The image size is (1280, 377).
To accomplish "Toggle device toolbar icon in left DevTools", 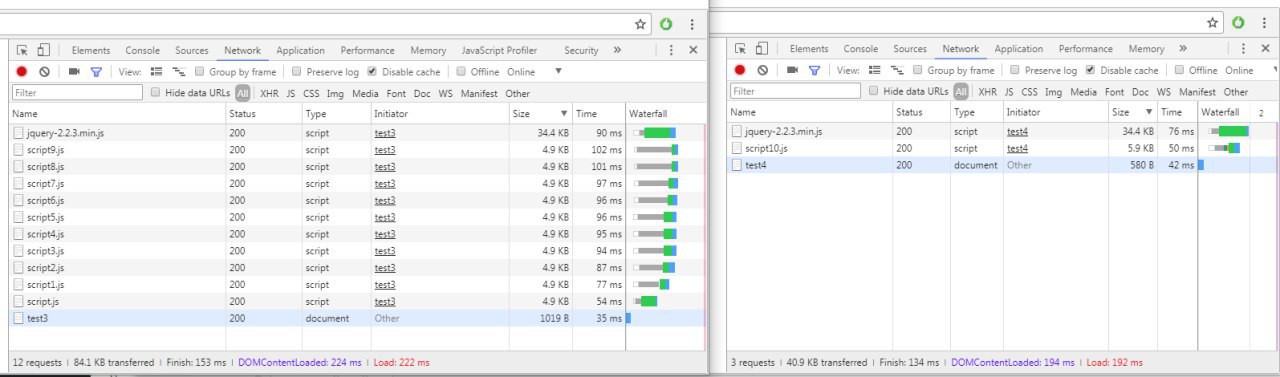I will [43, 50].
